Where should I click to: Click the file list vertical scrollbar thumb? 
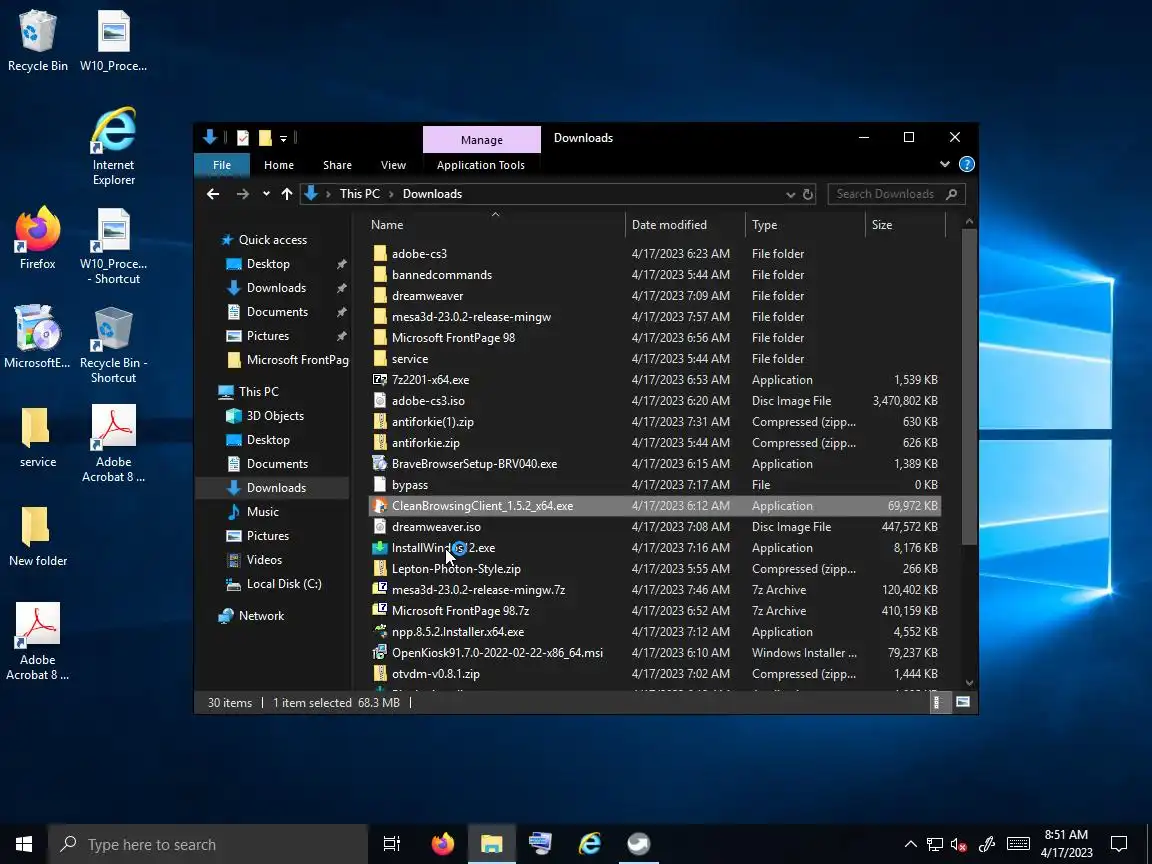[x=969, y=387]
